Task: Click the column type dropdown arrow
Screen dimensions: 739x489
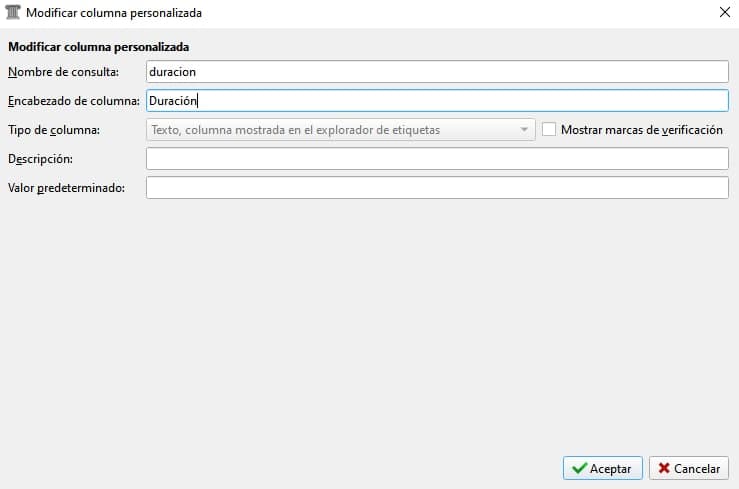Action: 524,130
